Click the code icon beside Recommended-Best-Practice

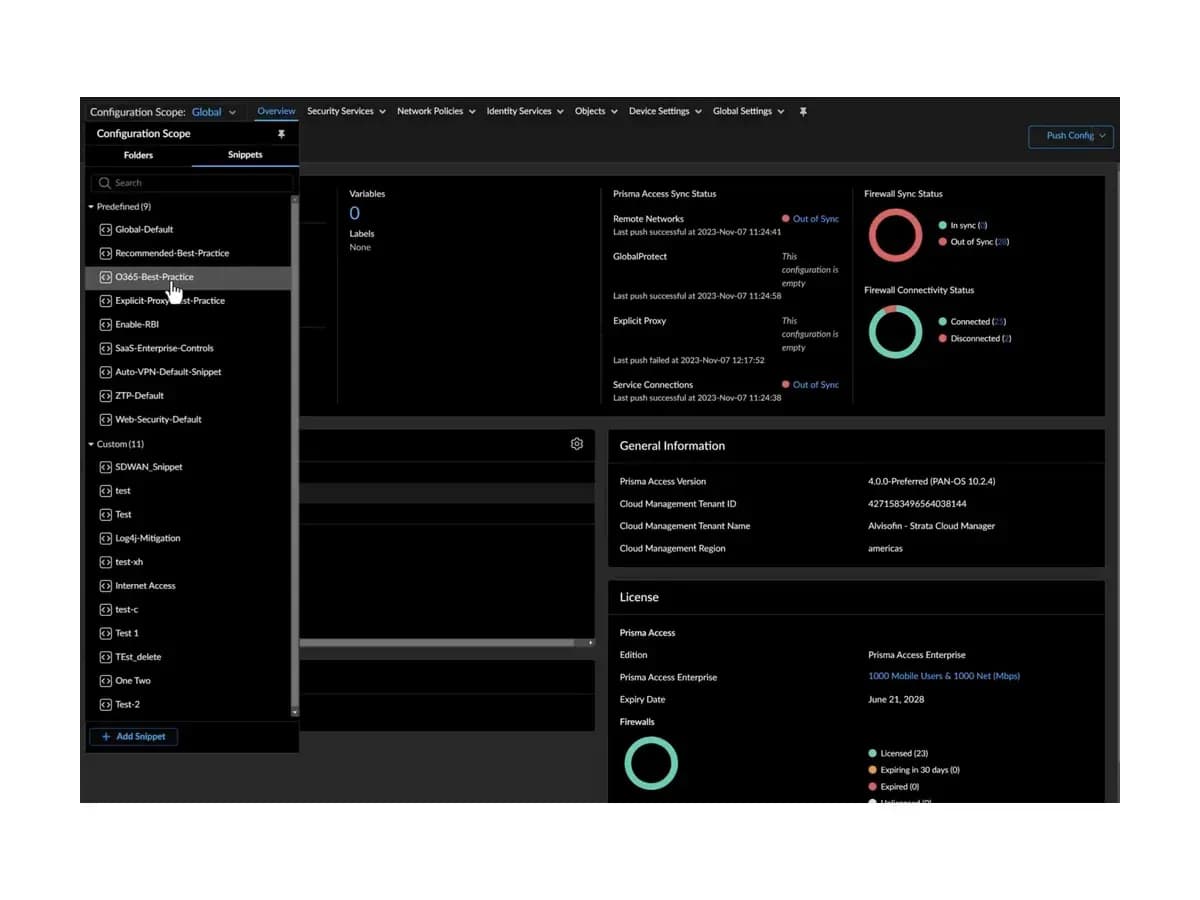[105, 253]
